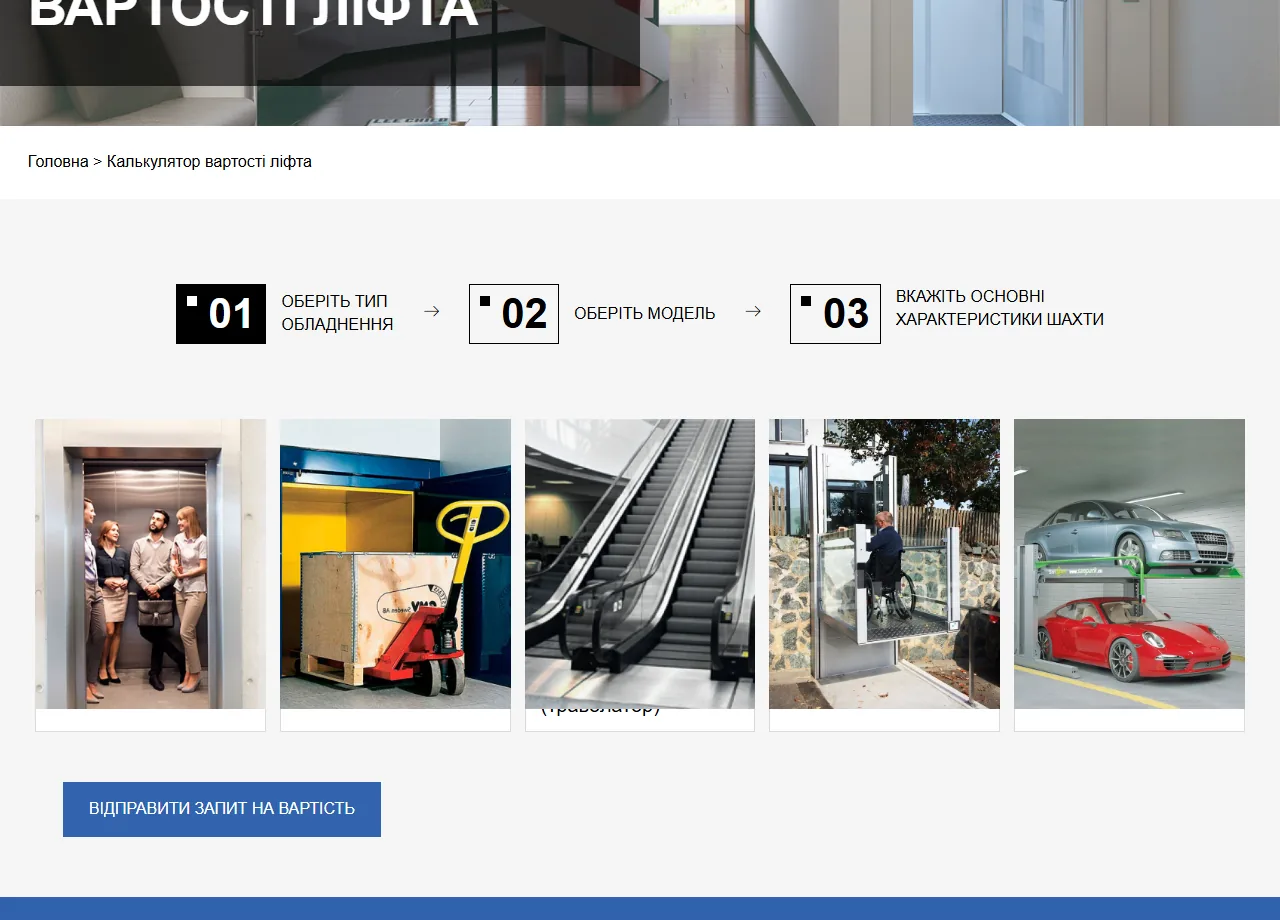Click the 'Оберіть тип обладнання' step label
The width and height of the screenshot is (1280, 920).
click(337, 313)
